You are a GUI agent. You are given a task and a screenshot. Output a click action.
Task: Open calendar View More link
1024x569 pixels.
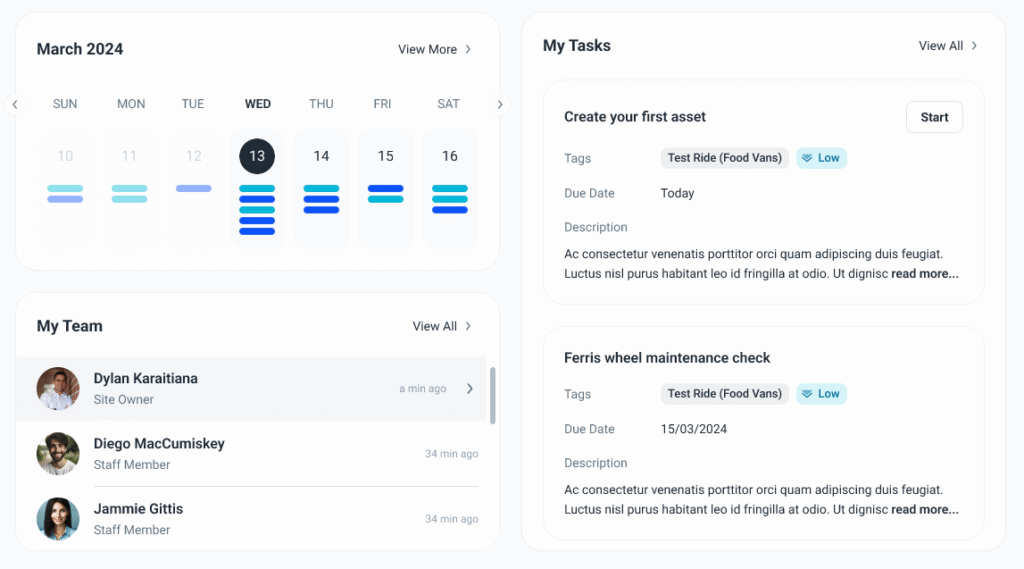[x=435, y=49]
